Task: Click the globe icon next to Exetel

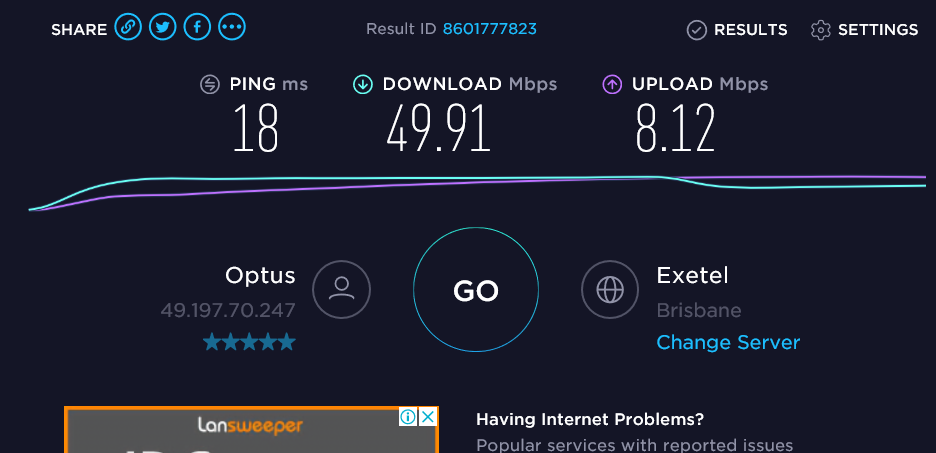Action: (610, 289)
